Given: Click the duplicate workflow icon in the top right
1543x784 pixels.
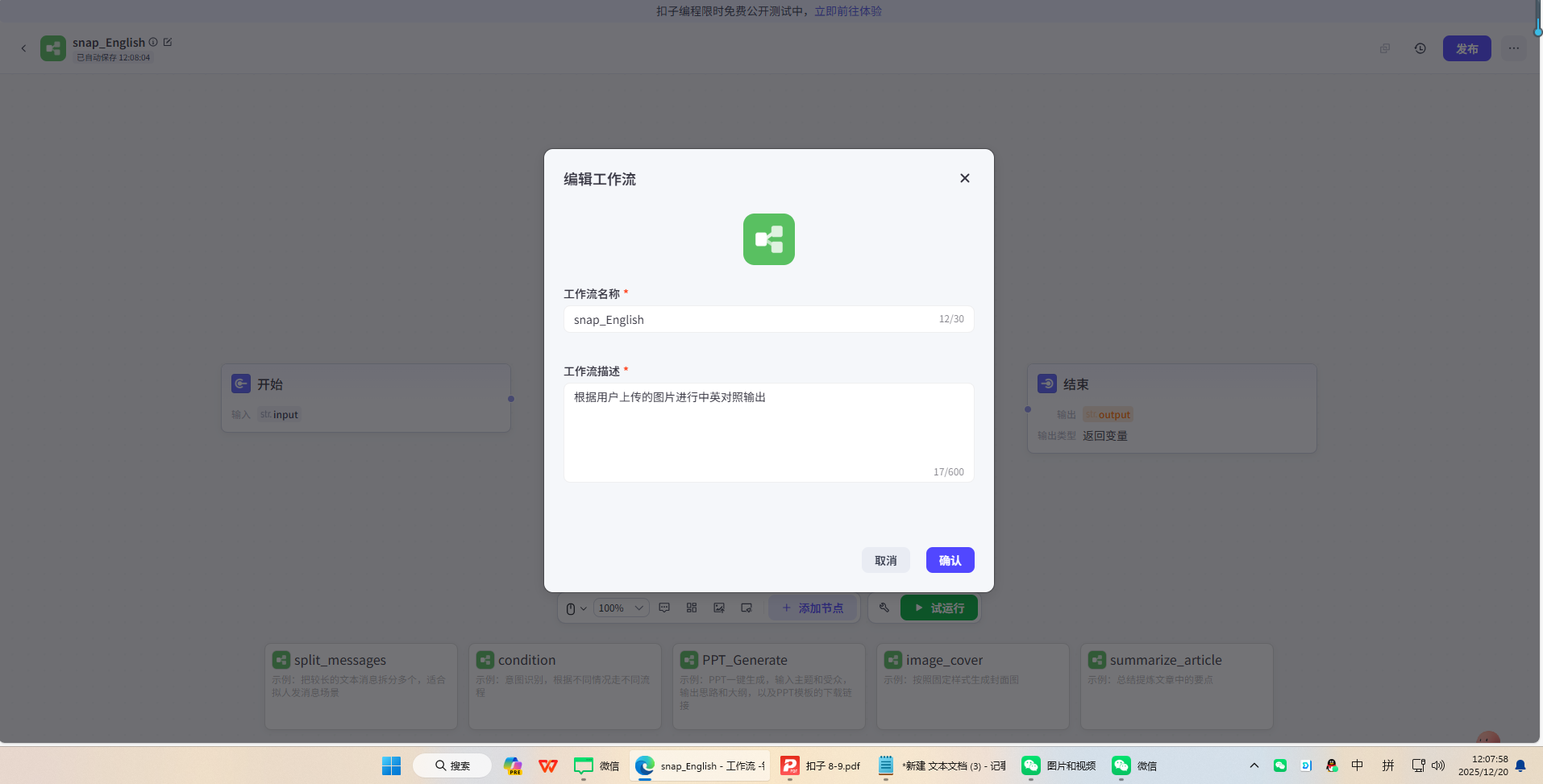Looking at the screenshot, I should 1386,48.
